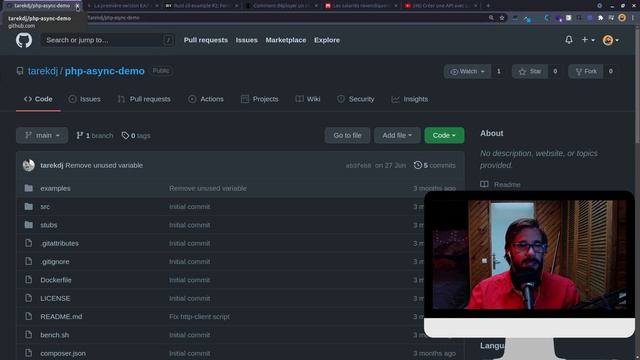Star the repository
The width and height of the screenshot is (640, 360).
click(529, 71)
